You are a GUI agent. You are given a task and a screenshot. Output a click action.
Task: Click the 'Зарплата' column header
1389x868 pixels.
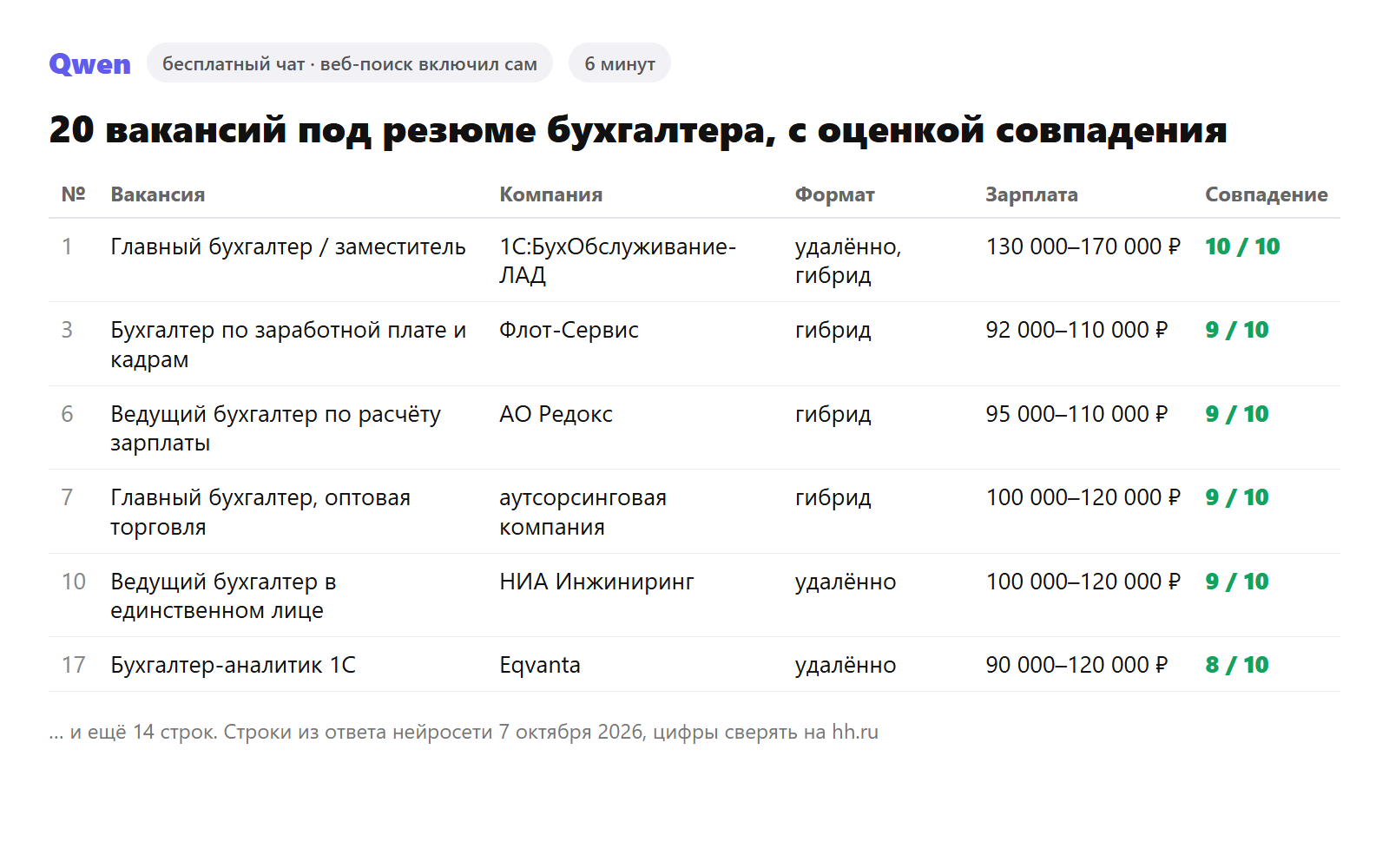click(x=1031, y=194)
